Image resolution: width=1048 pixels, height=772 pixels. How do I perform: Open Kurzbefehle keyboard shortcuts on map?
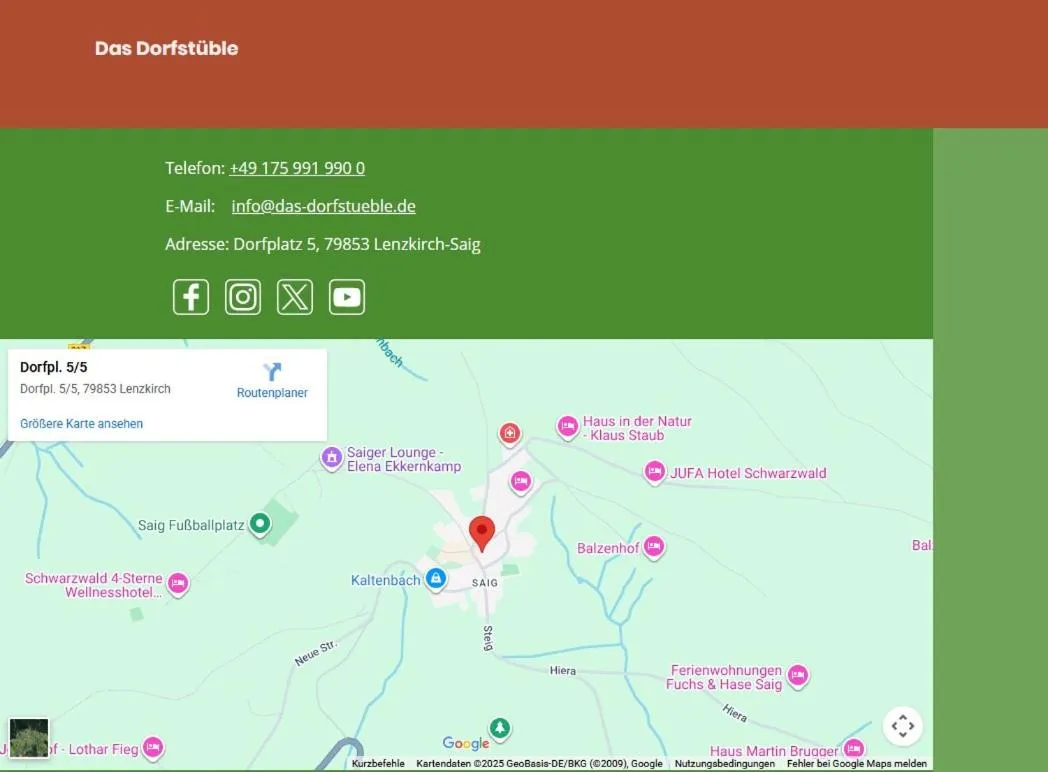pos(378,764)
